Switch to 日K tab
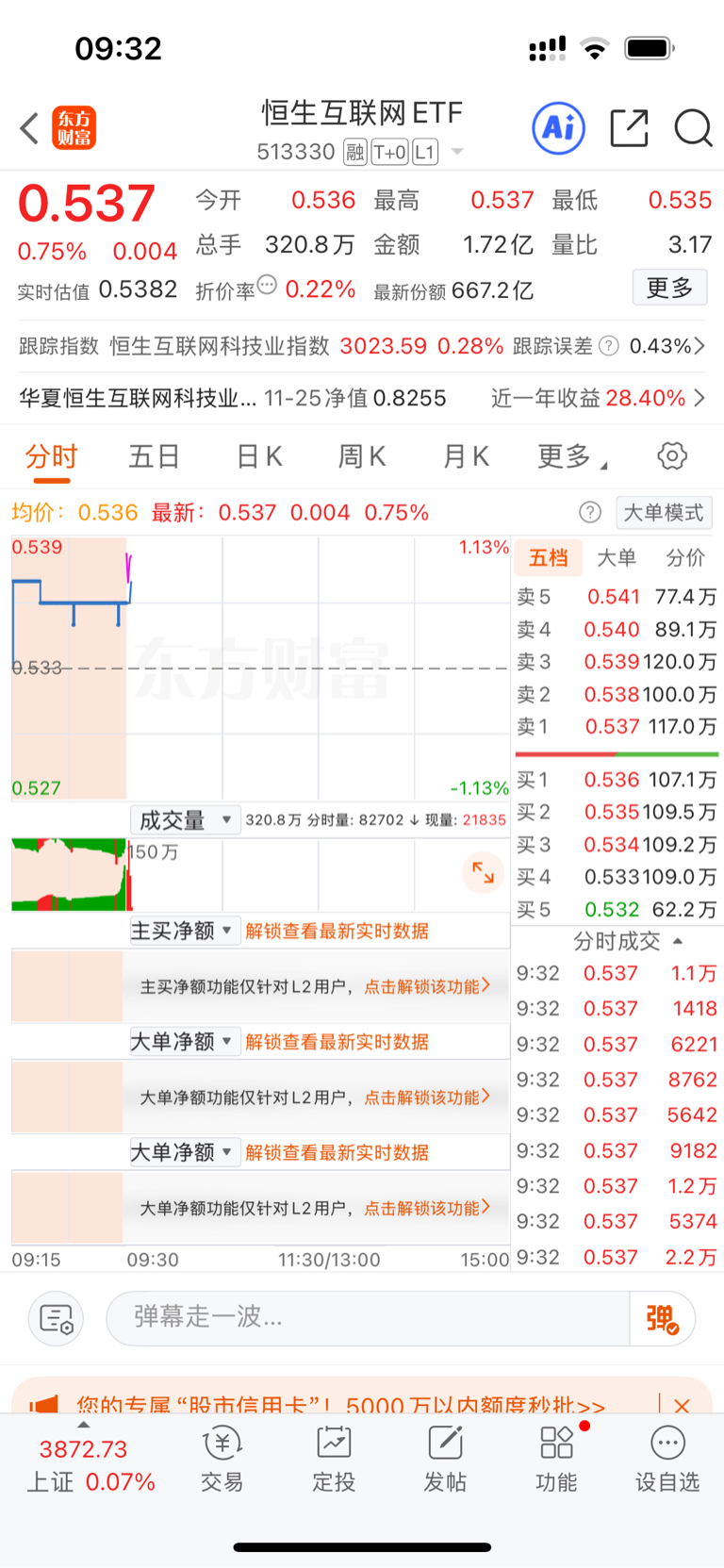This screenshot has height=1568, width=724. (x=258, y=457)
